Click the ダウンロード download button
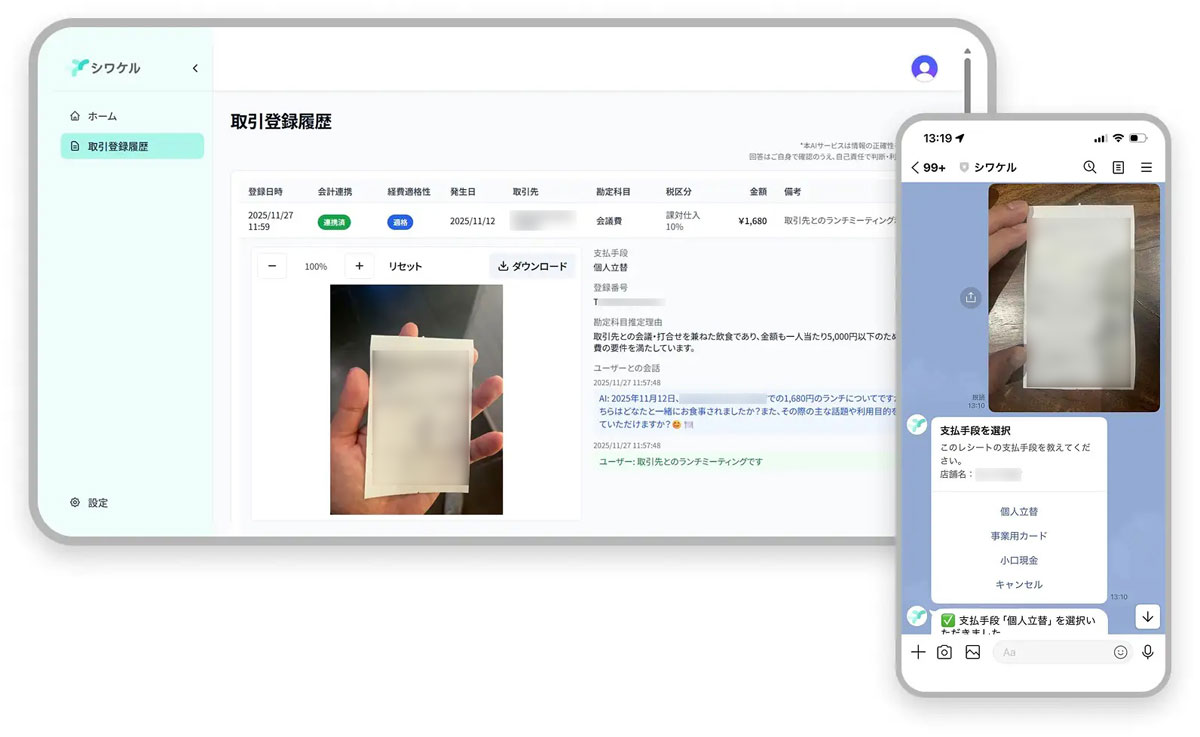 coord(532,266)
